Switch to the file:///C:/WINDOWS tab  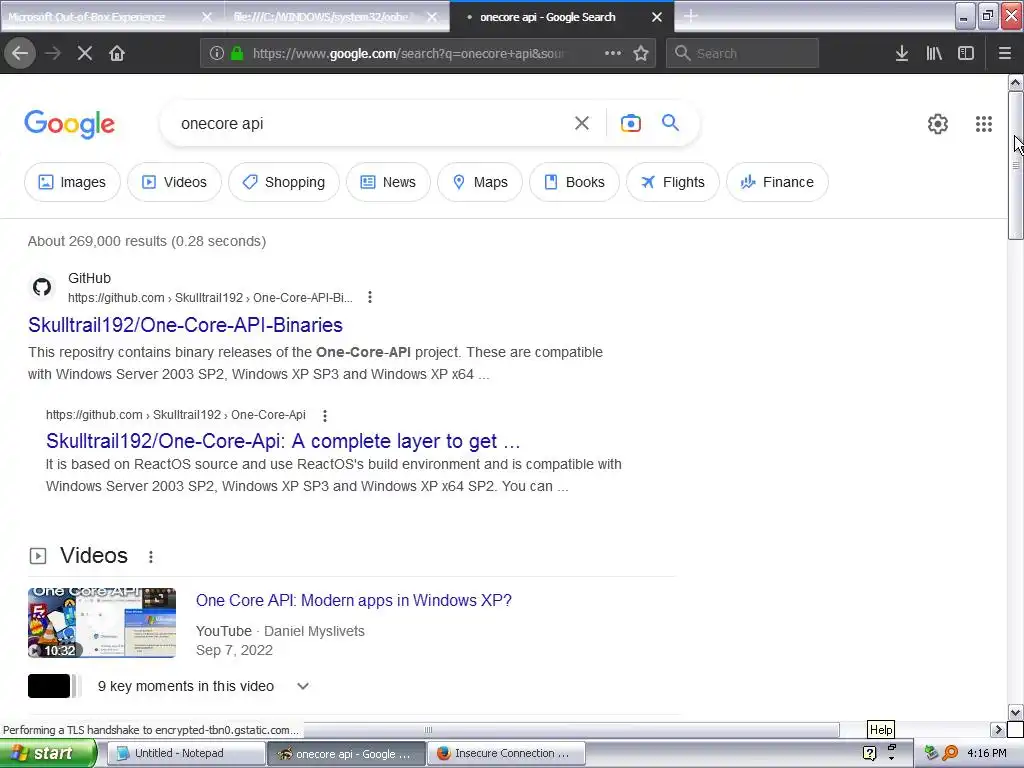click(321, 17)
